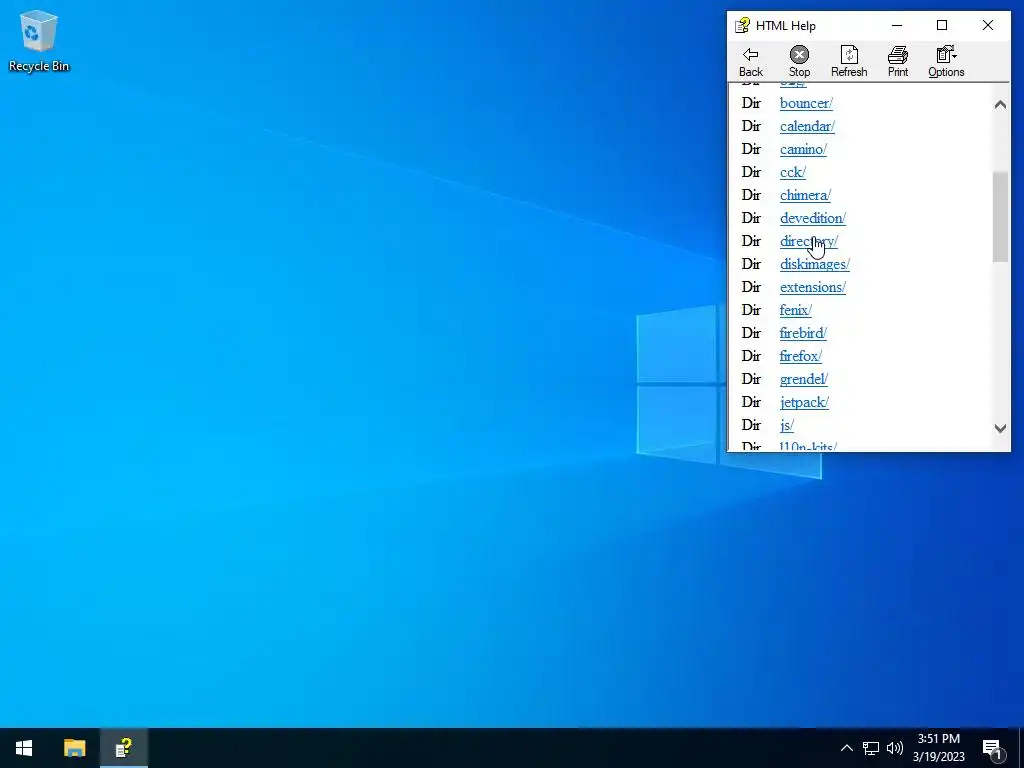Show hidden system tray icons
1024x768 pixels.
[846, 748]
